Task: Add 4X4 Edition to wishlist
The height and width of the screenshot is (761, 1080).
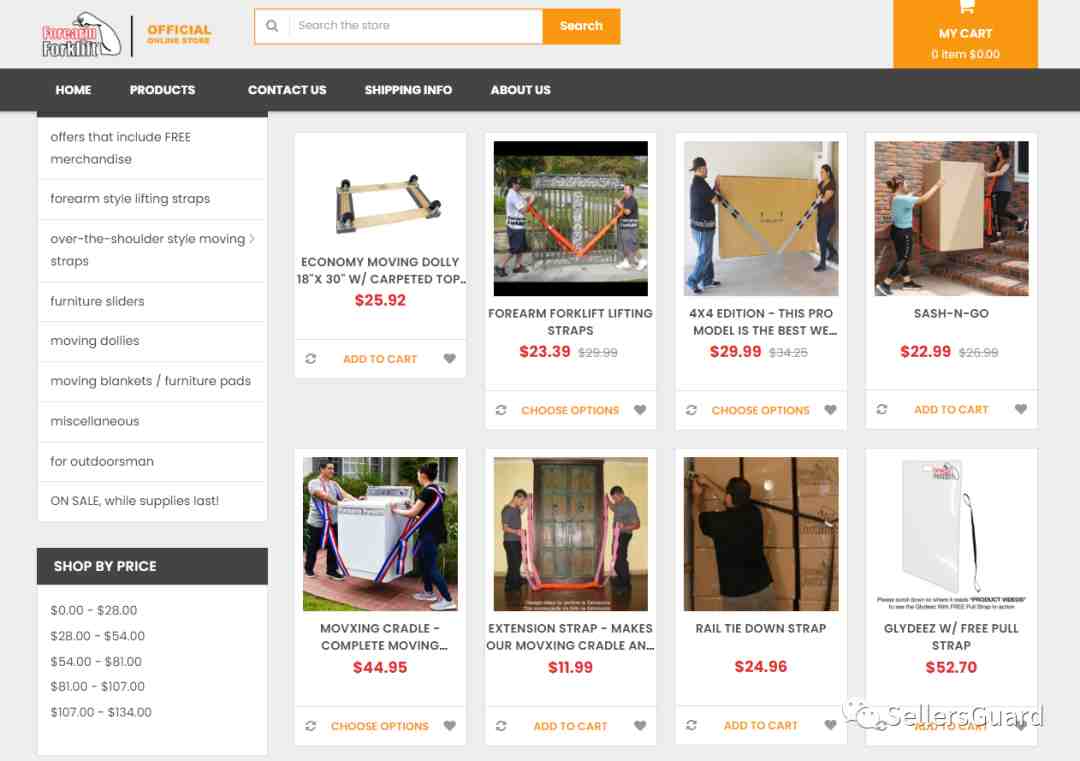Action: [x=831, y=410]
